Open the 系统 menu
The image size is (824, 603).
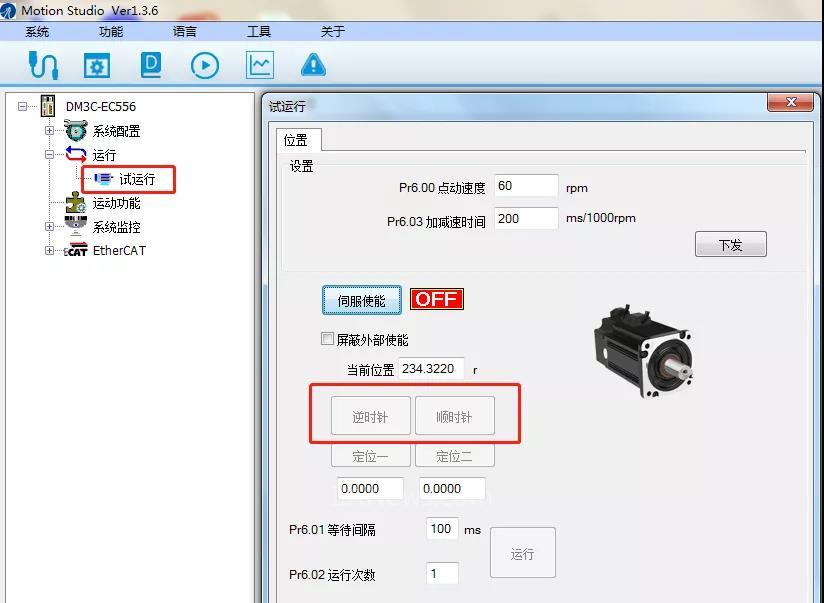pos(37,32)
